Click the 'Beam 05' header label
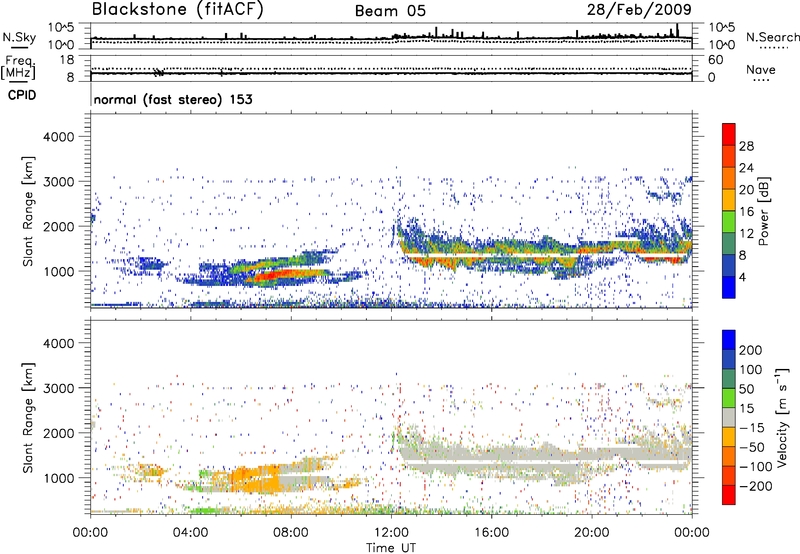Viewport: 800px width, 554px height. [390, 11]
